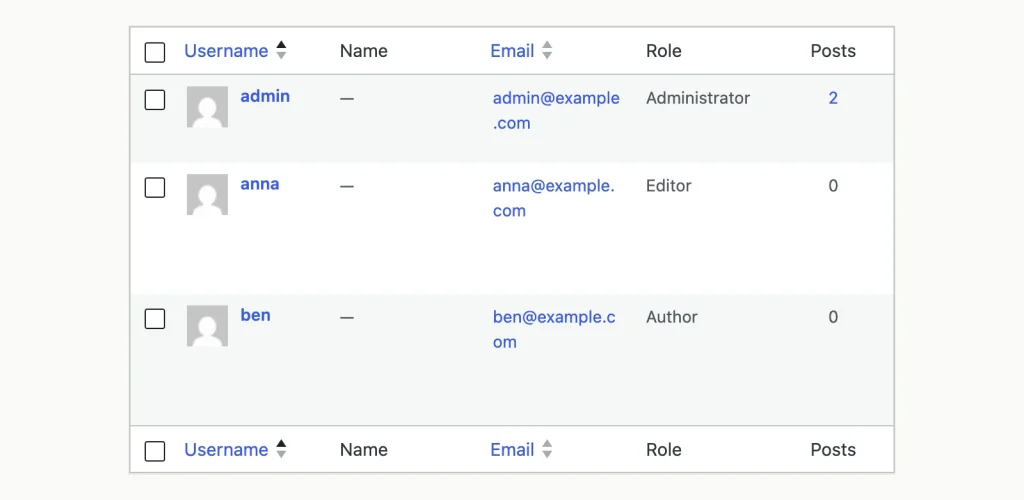Toggle the select-all checkbox in table footer

pos(155,451)
